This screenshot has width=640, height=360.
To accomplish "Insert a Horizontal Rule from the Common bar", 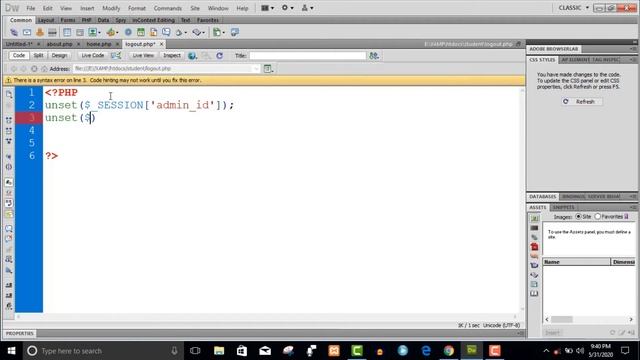I will (52, 32).
